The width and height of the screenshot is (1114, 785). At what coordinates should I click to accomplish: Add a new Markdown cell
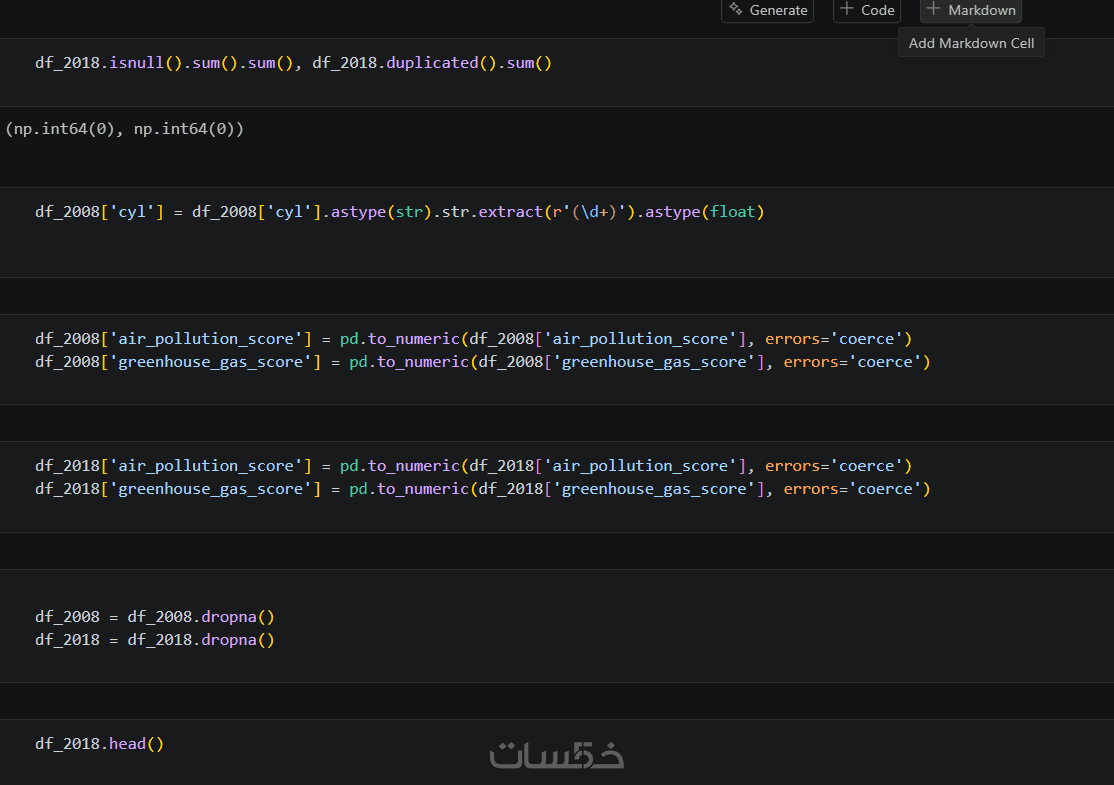click(x=970, y=11)
